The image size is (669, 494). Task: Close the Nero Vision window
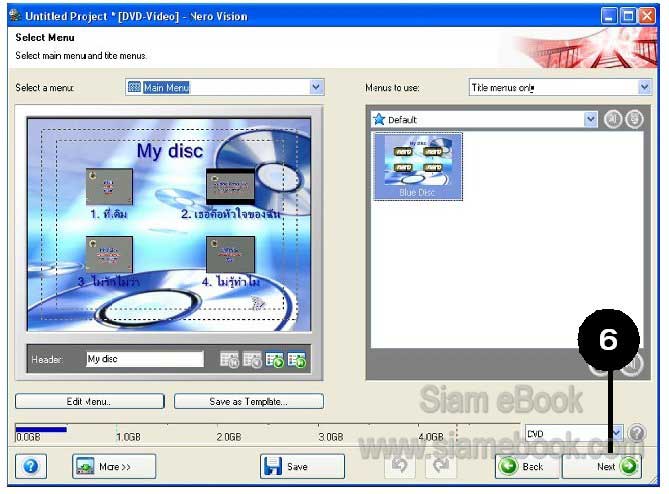pyautogui.click(x=647, y=16)
